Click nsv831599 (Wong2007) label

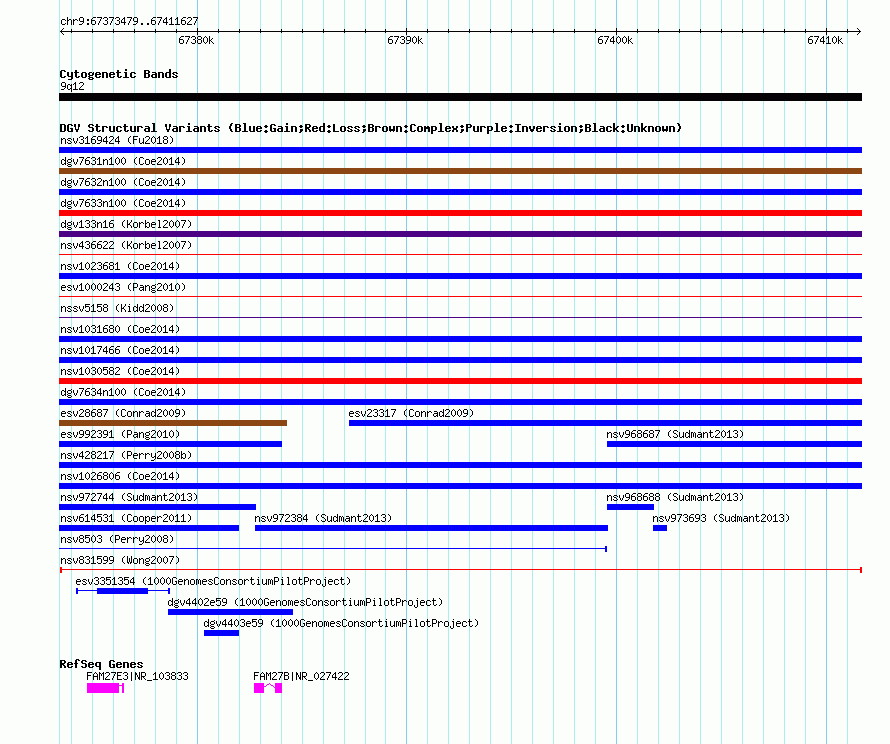coord(120,560)
